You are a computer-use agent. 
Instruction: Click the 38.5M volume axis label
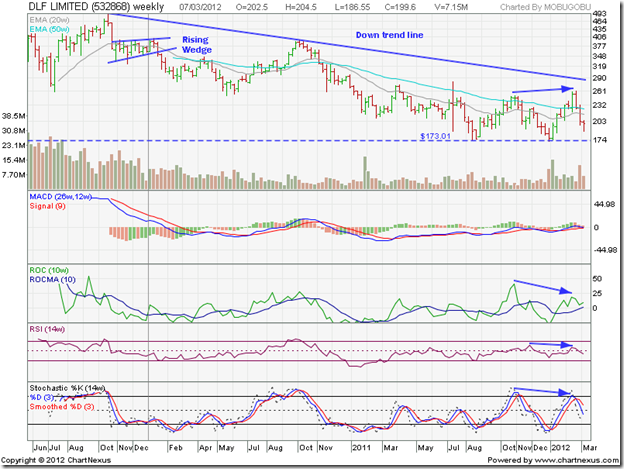[x=14, y=116]
